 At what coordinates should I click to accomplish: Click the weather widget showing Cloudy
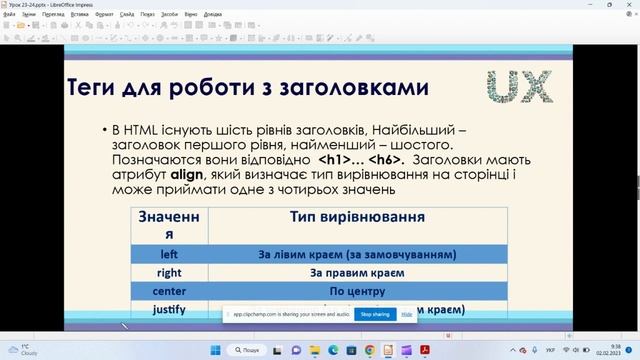(23, 350)
